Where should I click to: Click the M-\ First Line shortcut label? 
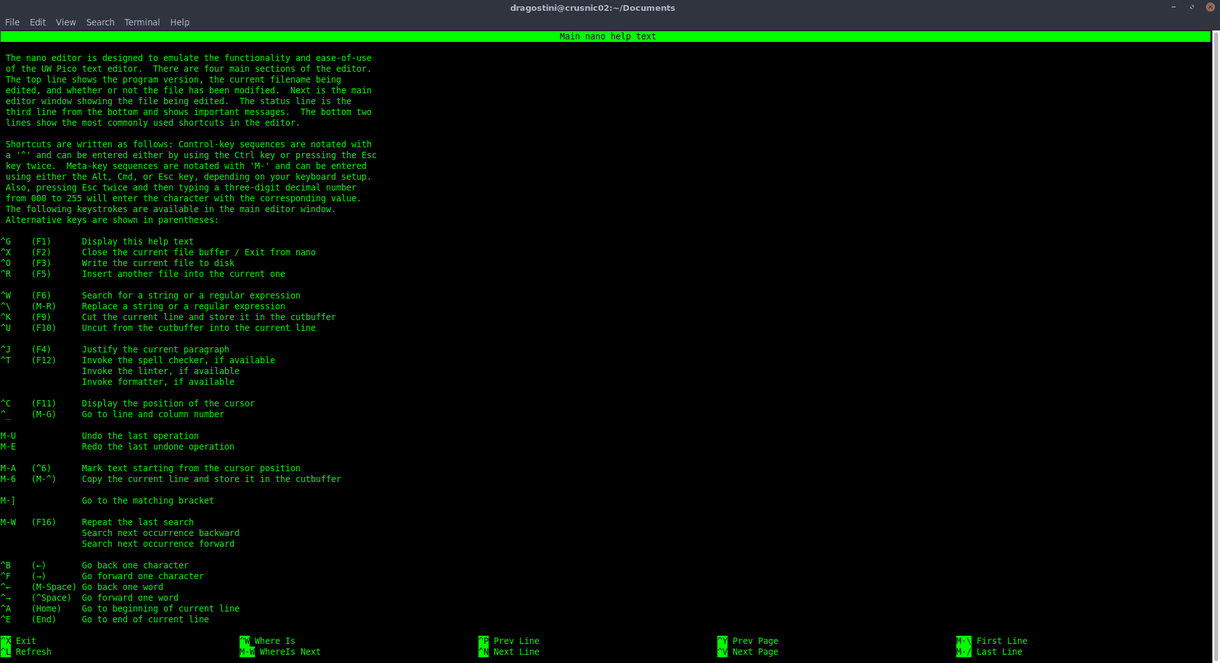point(992,641)
